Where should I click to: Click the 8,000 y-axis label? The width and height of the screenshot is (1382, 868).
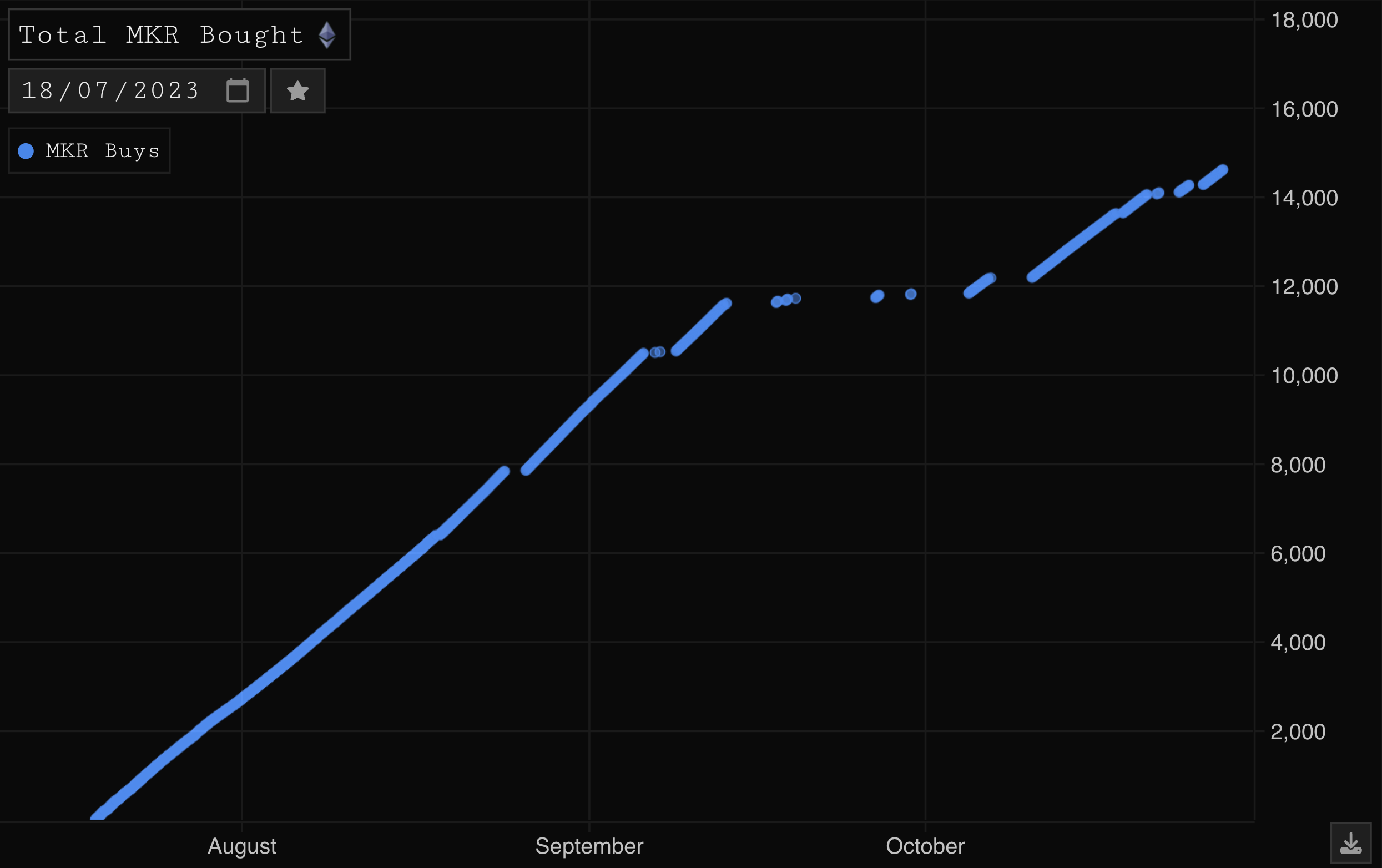[1298, 465]
